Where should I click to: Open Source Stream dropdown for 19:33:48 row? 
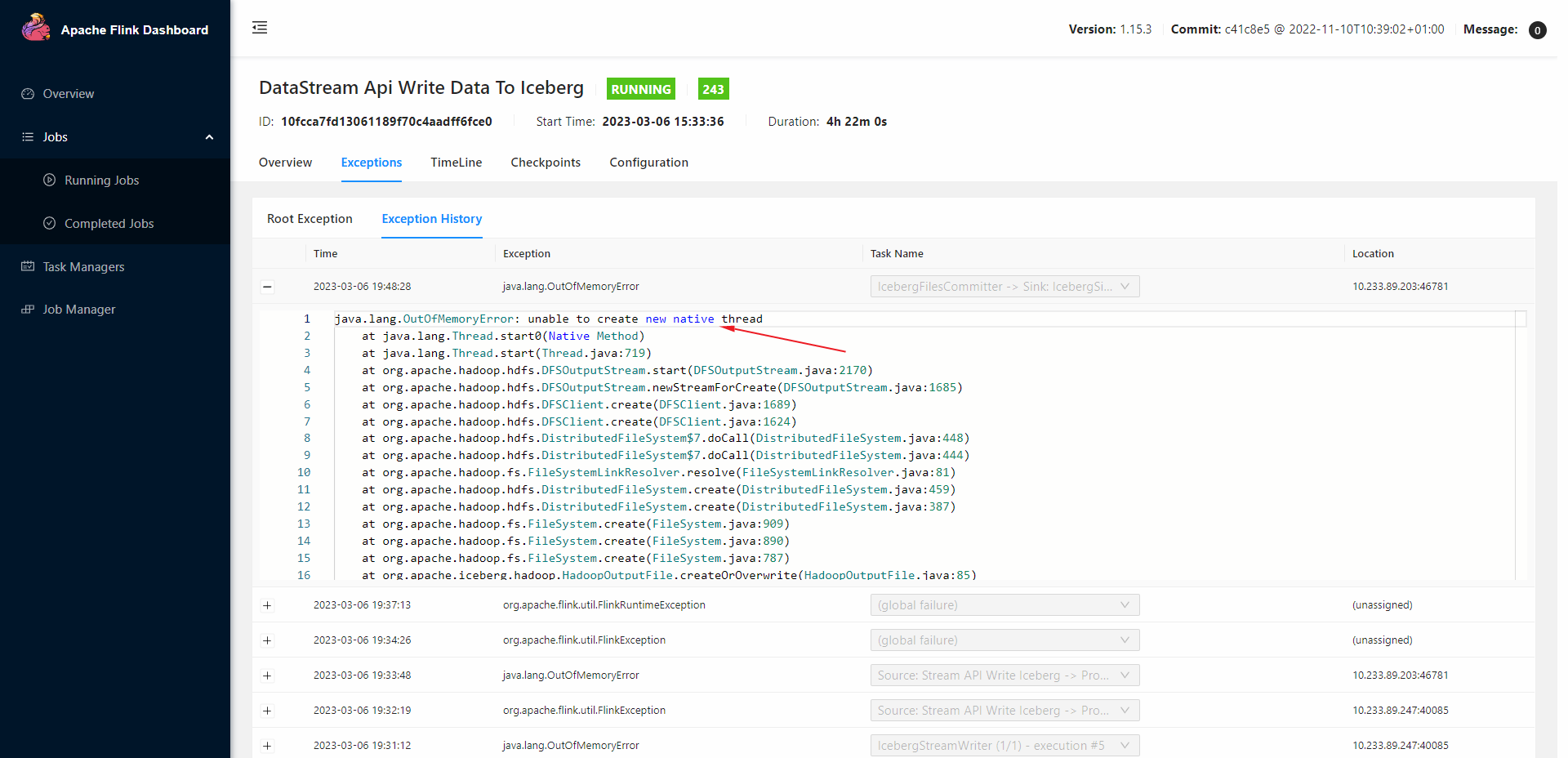pos(1004,676)
